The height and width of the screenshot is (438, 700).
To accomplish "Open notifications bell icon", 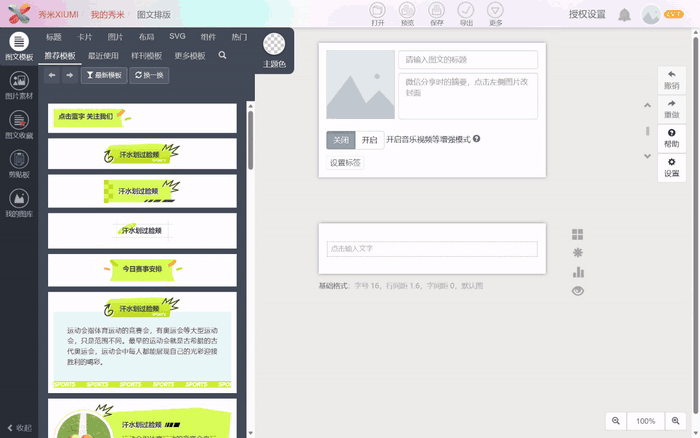I will pyautogui.click(x=624, y=15).
